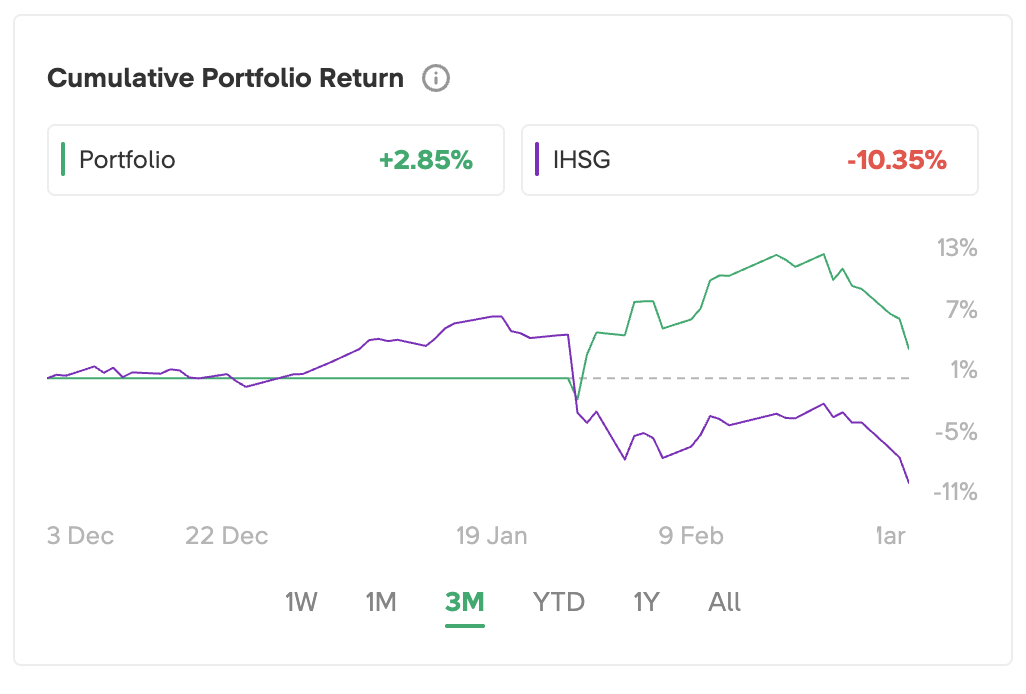Click the green Portfolio color indicator bar
Screen dimensions: 1026x694
[x=63, y=160]
